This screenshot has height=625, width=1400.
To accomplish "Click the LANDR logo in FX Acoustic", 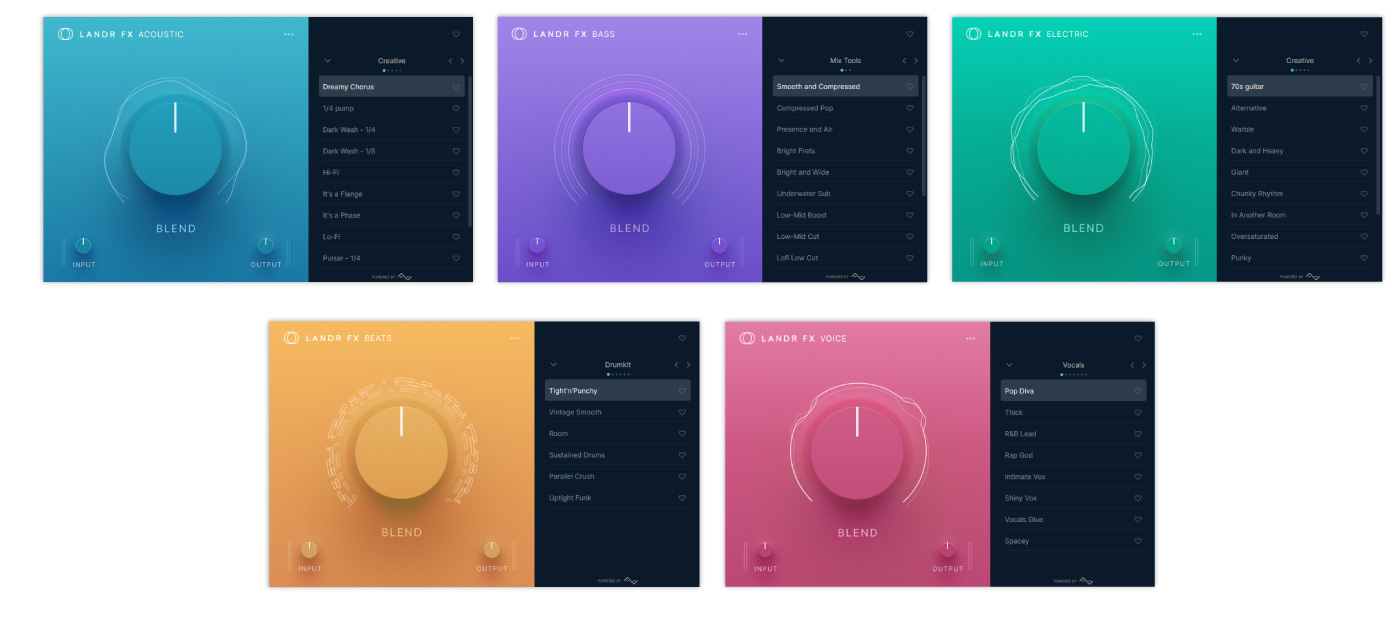I will (x=65, y=34).
